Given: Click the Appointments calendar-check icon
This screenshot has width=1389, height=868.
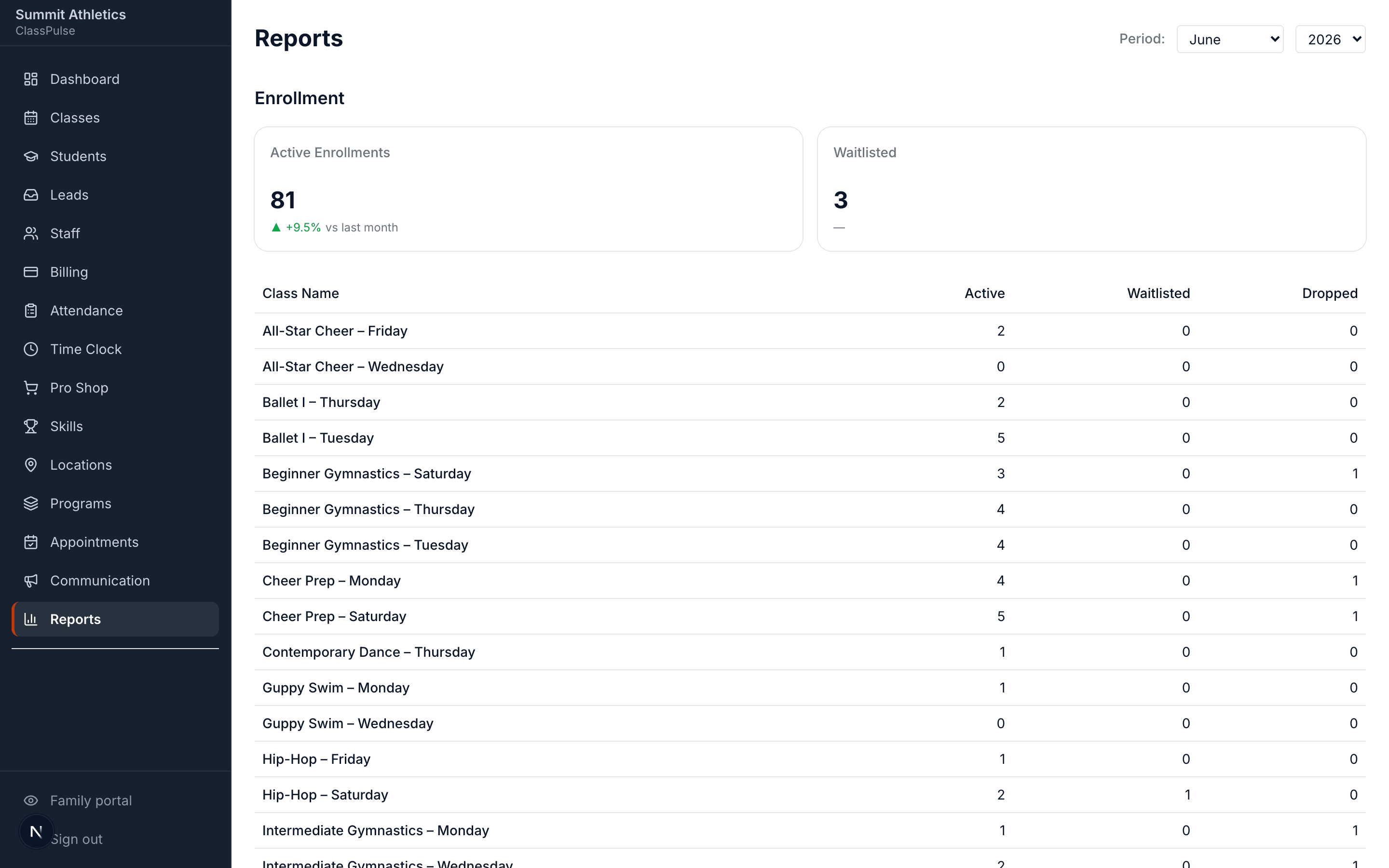Looking at the screenshot, I should pos(31,542).
